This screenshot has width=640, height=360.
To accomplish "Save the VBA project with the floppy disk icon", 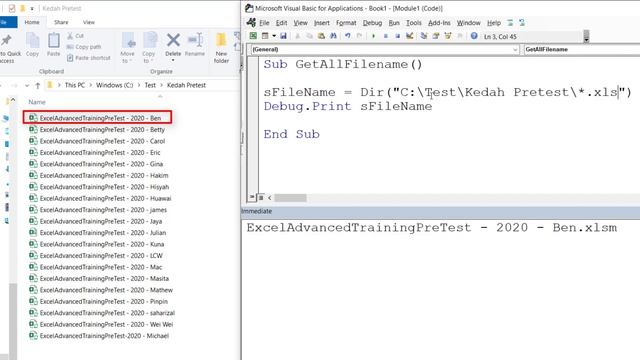I will [x=283, y=36].
